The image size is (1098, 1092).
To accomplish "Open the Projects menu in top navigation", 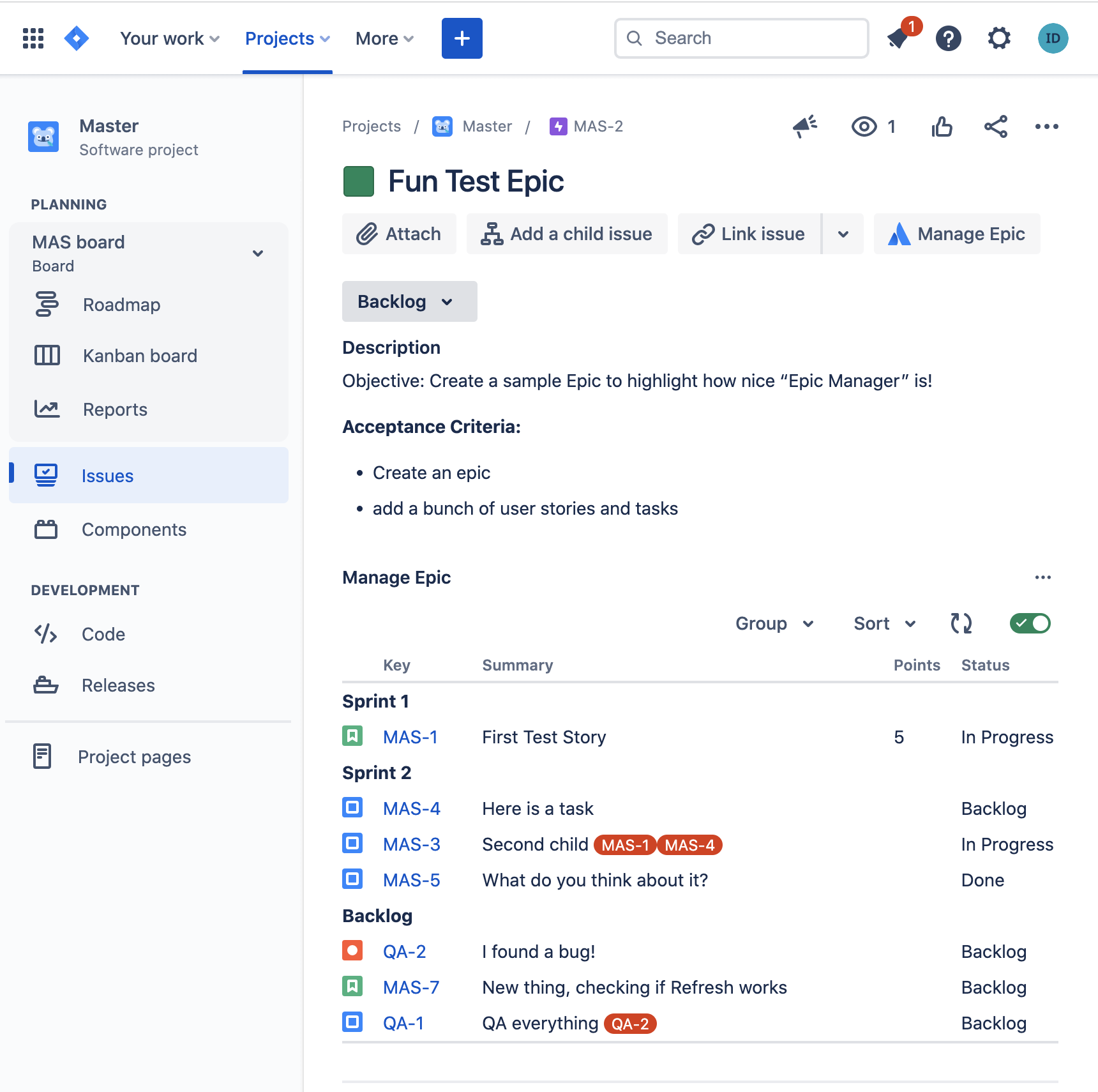I will point(287,38).
